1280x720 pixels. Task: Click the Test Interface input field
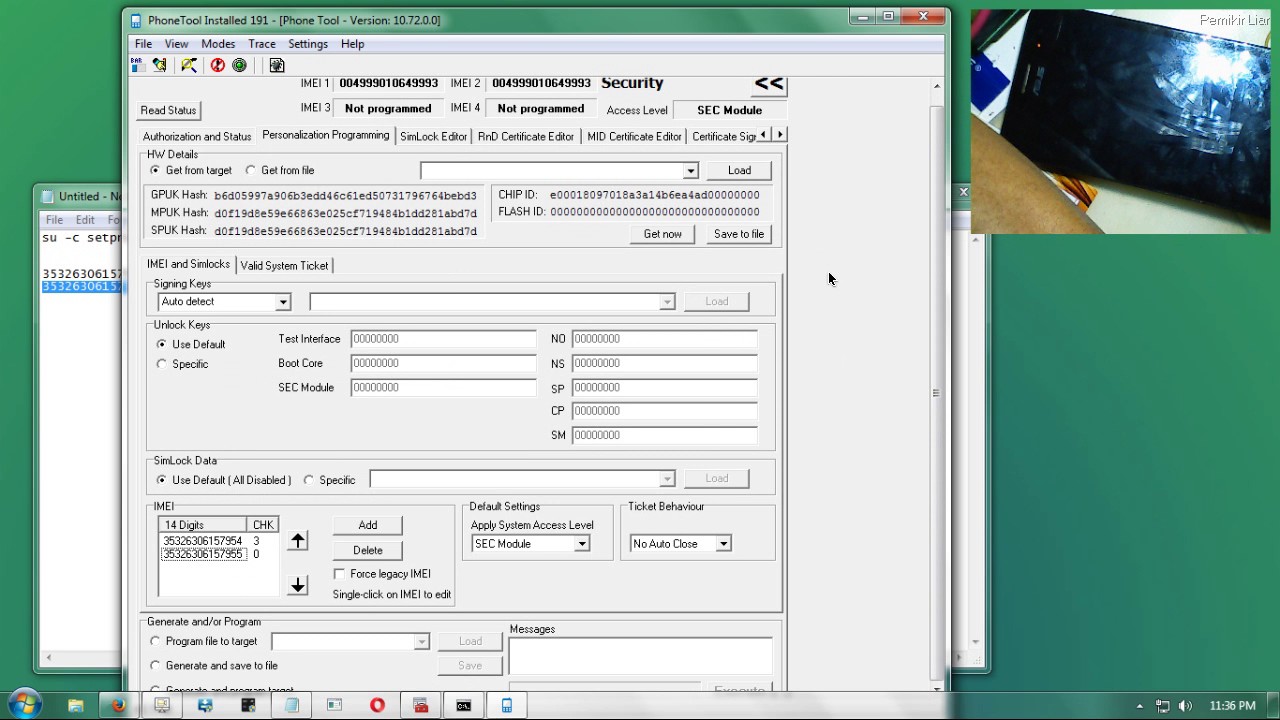[x=443, y=339]
